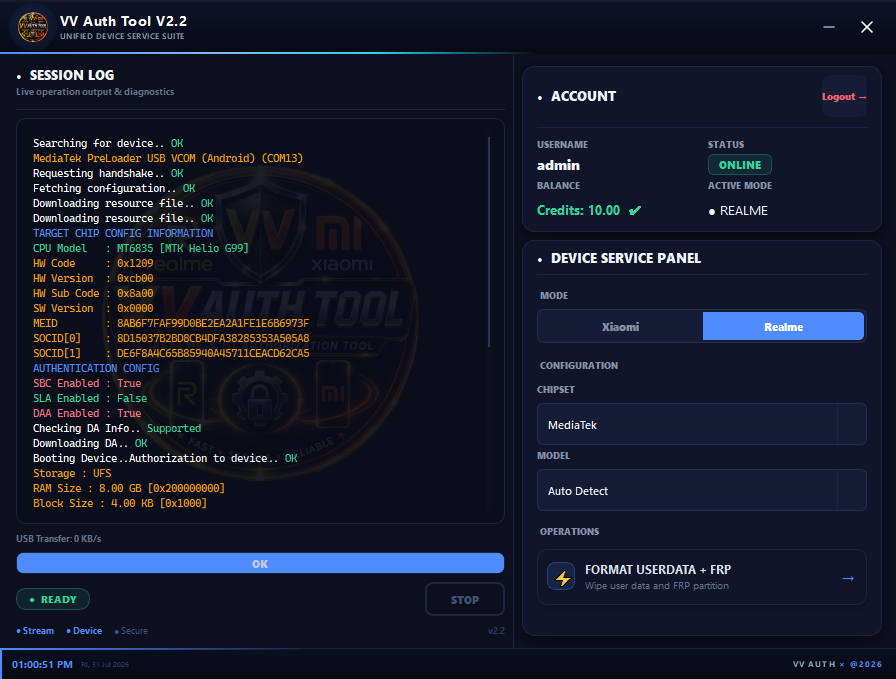Click the SOCID[1] log line
This screenshot has width=896, height=679.
coord(171,353)
